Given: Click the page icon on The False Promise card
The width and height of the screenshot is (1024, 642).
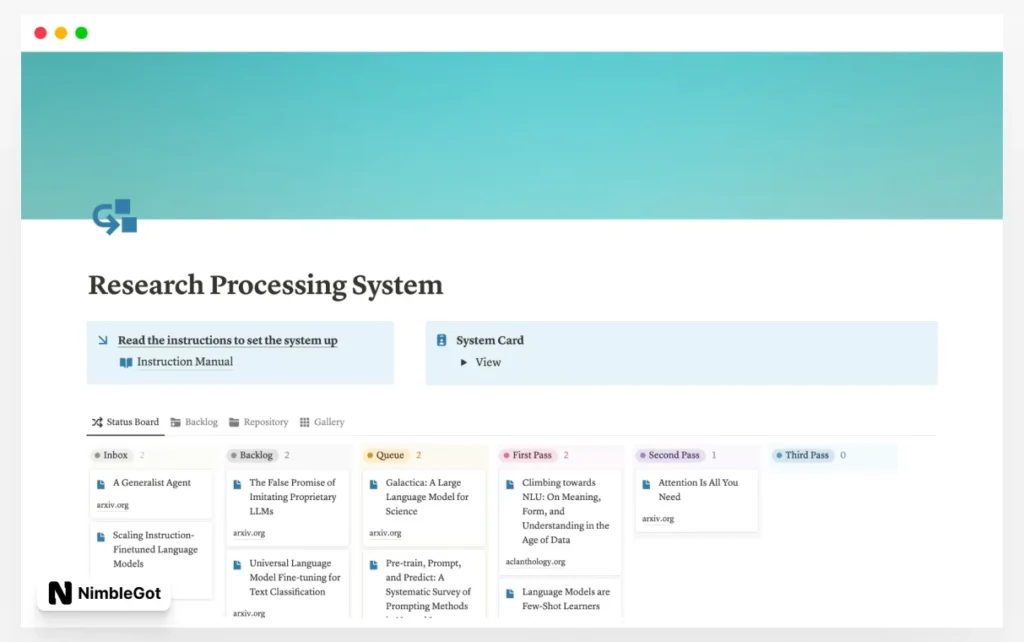Looking at the screenshot, I should coord(237,484).
